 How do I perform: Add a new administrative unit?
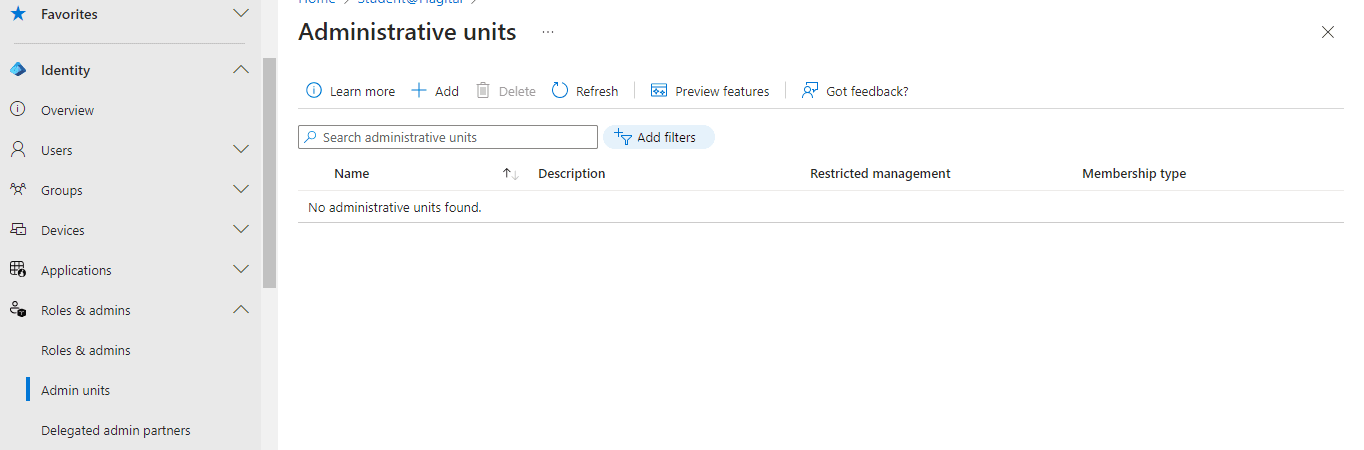(x=435, y=91)
